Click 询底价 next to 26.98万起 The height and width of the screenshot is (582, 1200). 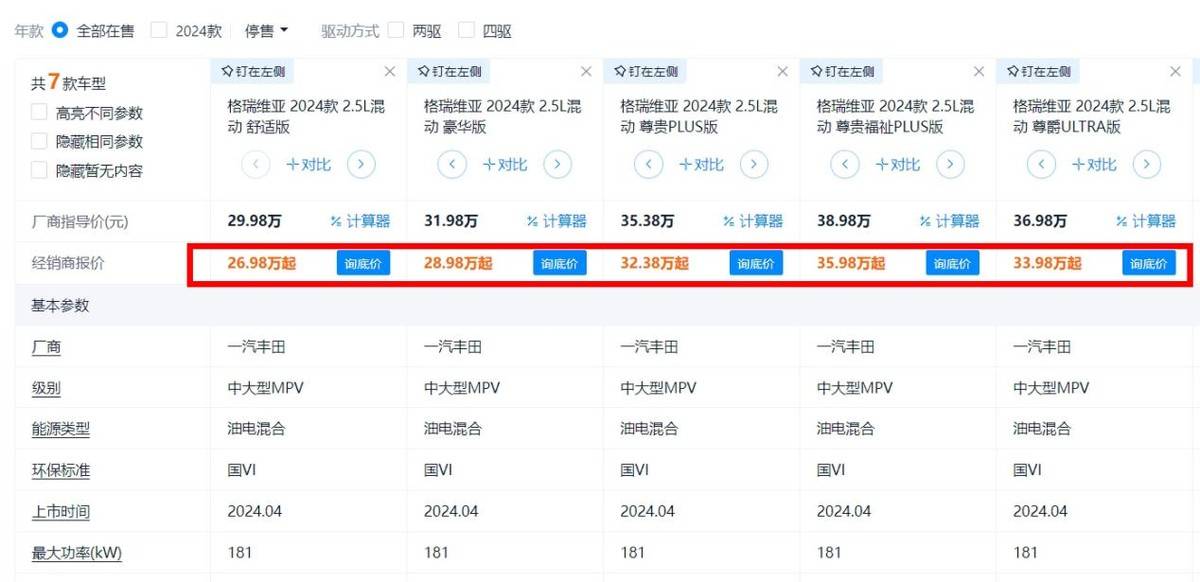coord(363,263)
